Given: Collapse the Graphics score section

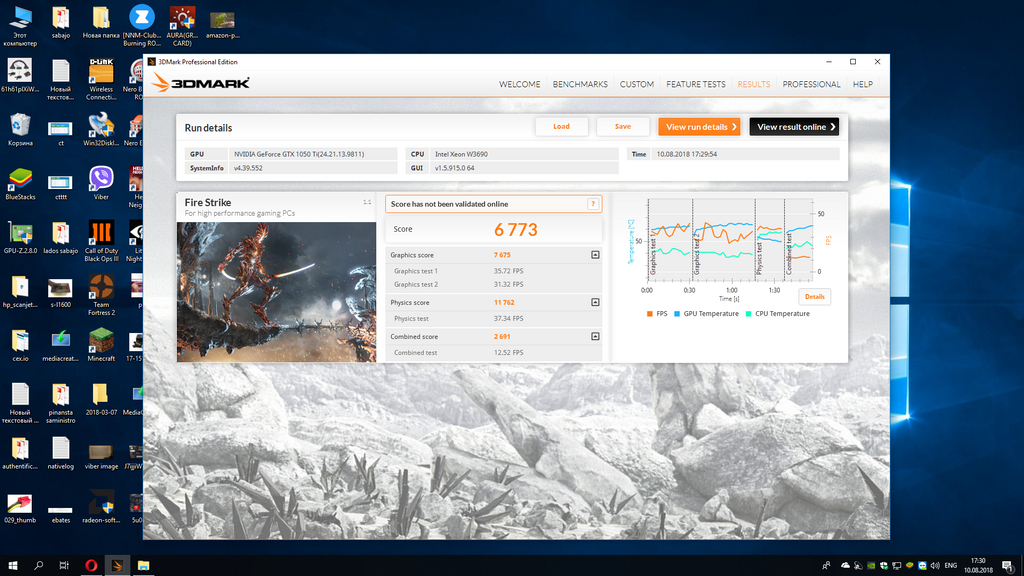Looking at the screenshot, I should tap(595, 255).
